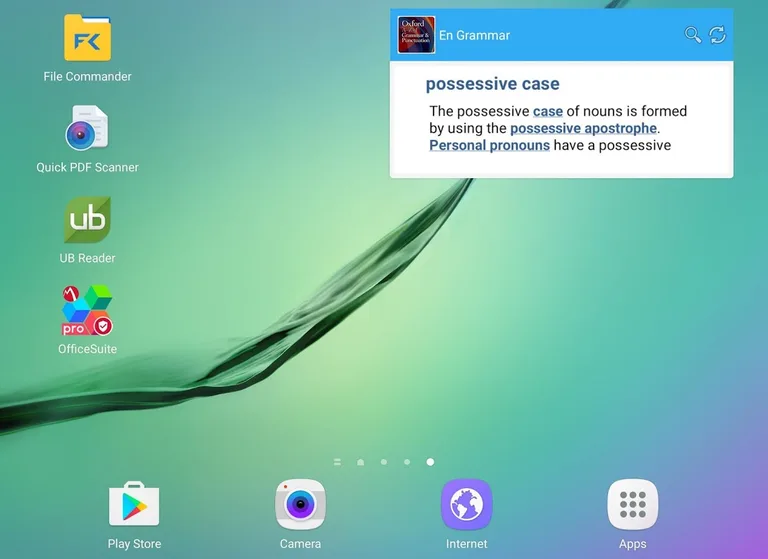This screenshot has height=559, width=768.
Task: Click the underlined "case" link
Action: 547,111
